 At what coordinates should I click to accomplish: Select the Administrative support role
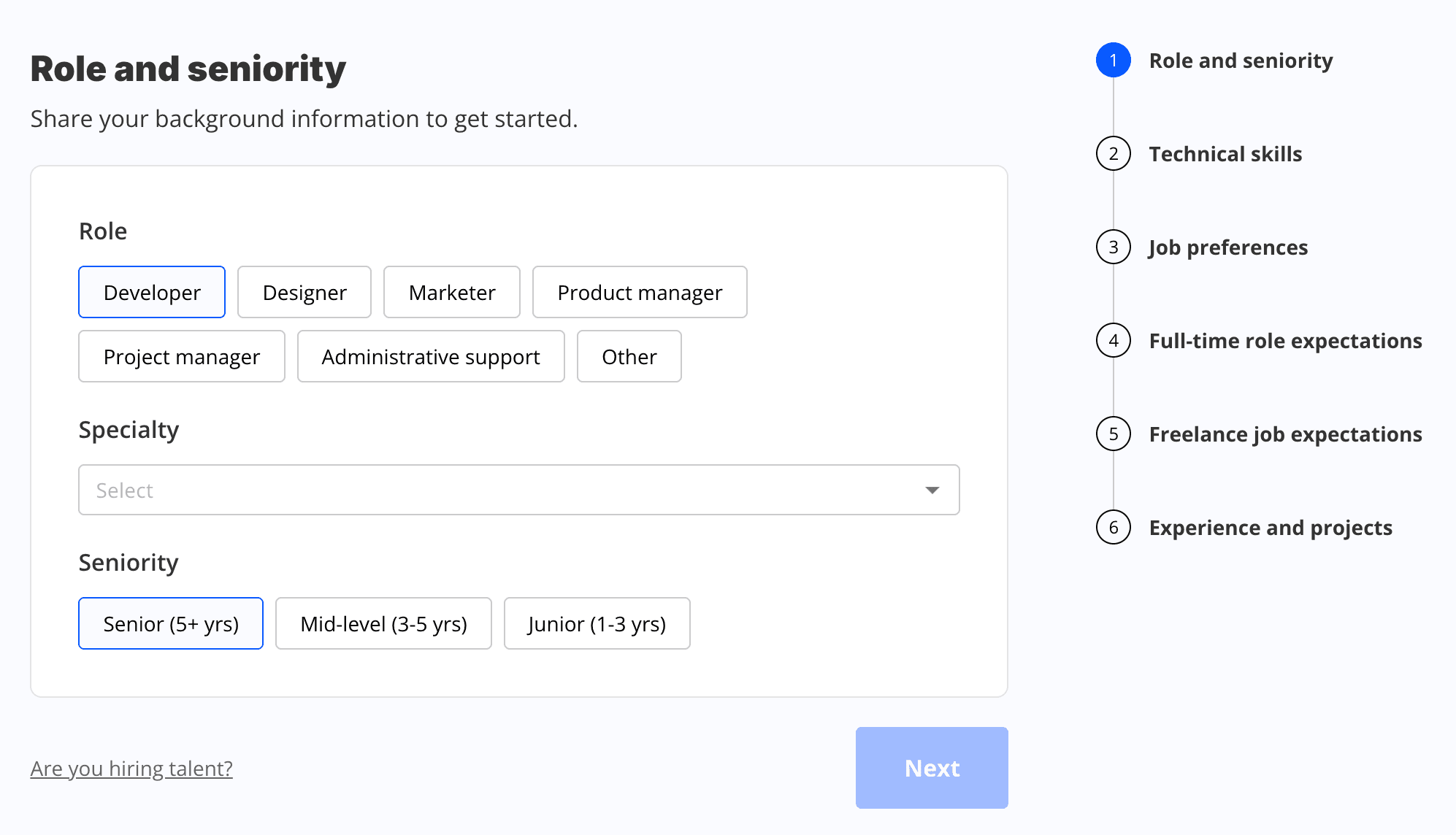coord(431,357)
